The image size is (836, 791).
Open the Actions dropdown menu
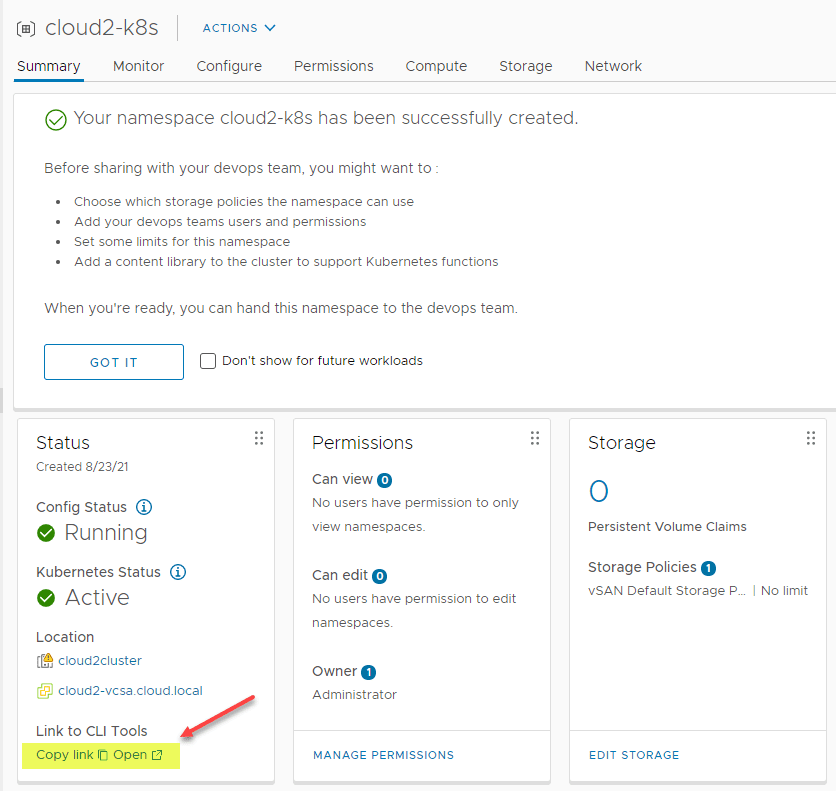coord(239,28)
